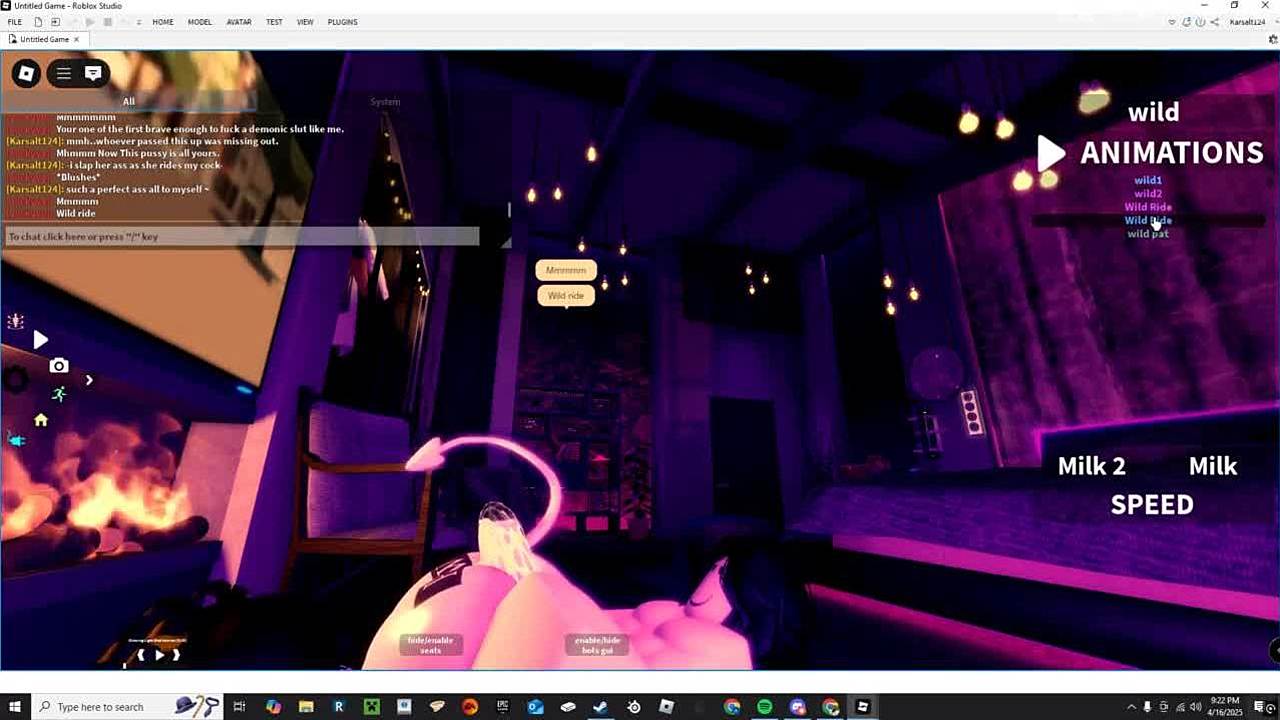1280x720 pixels.
Task: Click the SPEED button
Action: 1152,505
